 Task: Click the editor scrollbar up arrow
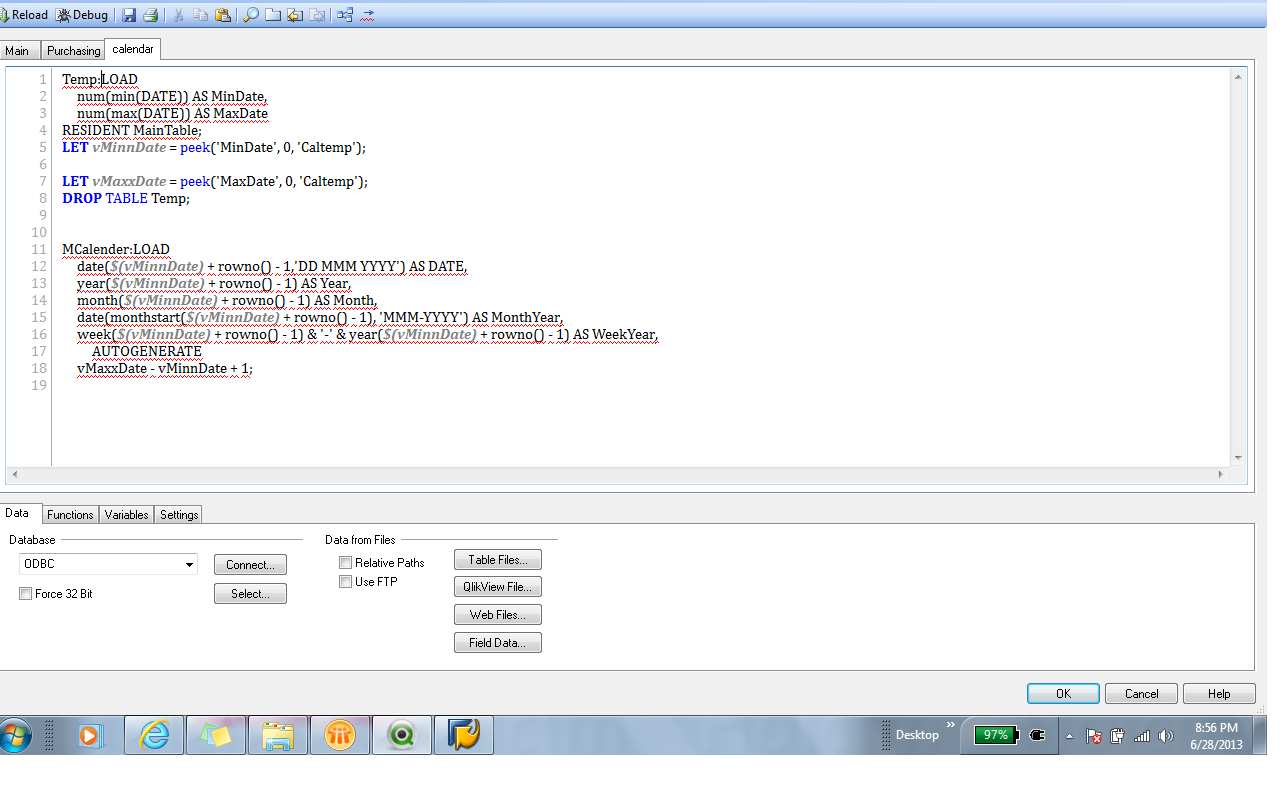tap(1238, 77)
